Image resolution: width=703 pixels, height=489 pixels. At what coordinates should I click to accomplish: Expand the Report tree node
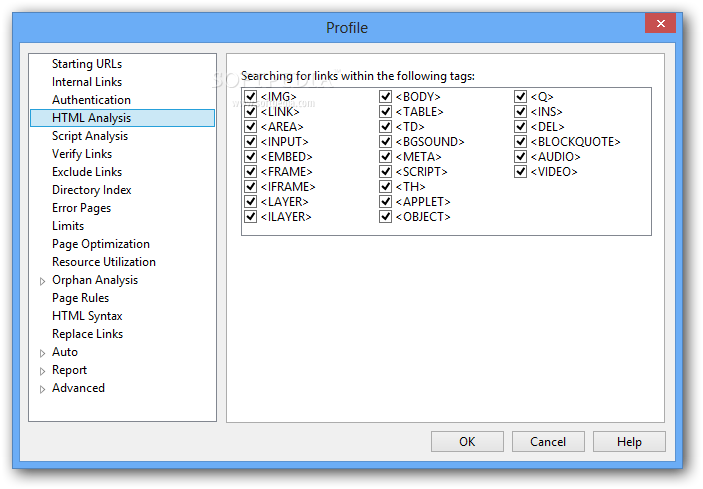[43, 371]
